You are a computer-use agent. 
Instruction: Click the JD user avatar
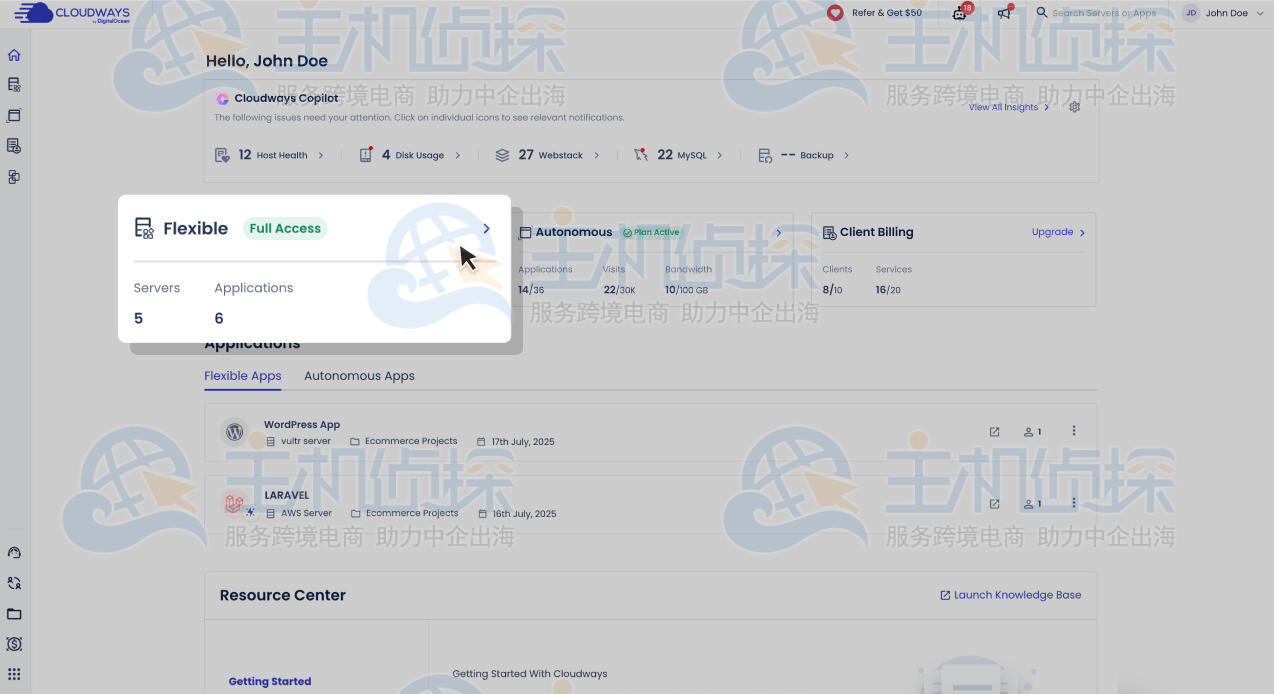[1191, 13]
